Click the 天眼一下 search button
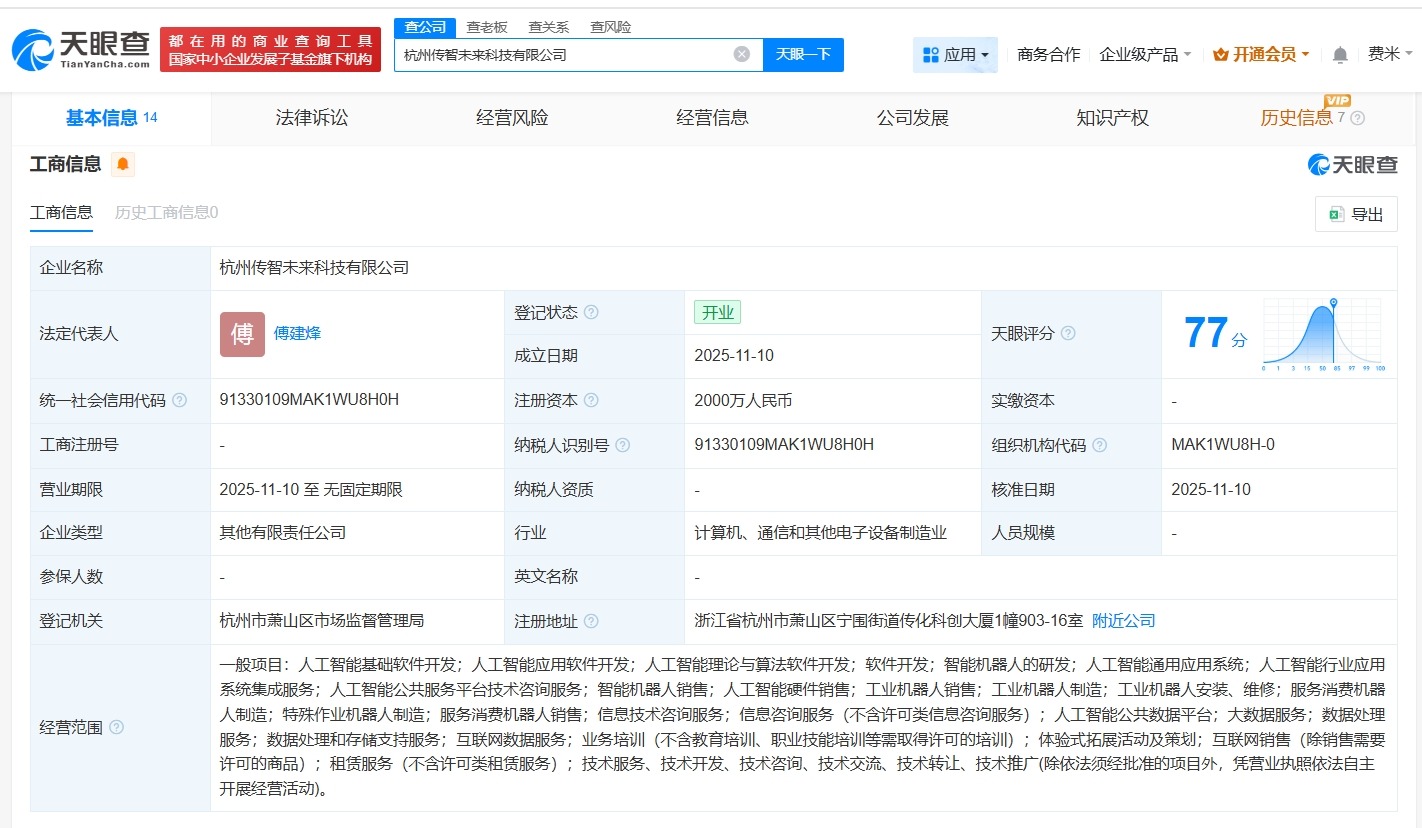This screenshot has height=828, width=1422. coord(806,54)
